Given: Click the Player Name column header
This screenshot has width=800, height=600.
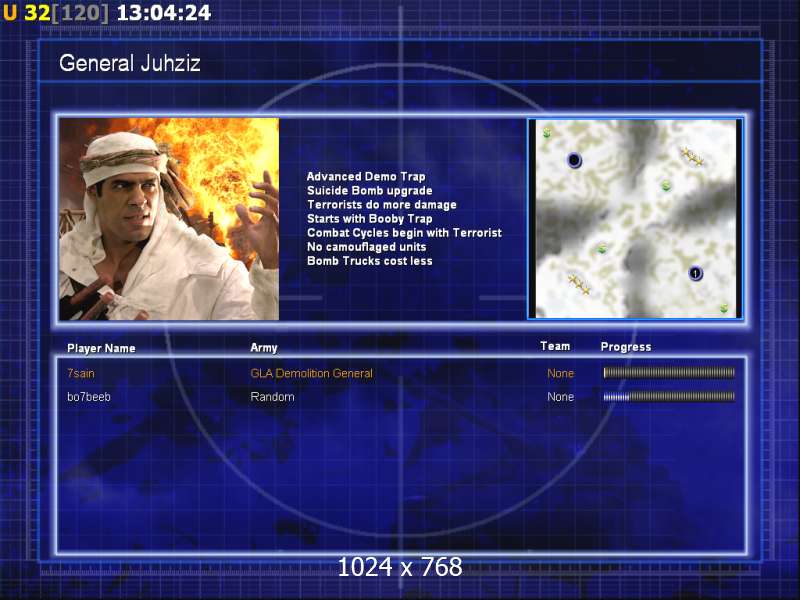Looking at the screenshot, I should tap(101, 348).
